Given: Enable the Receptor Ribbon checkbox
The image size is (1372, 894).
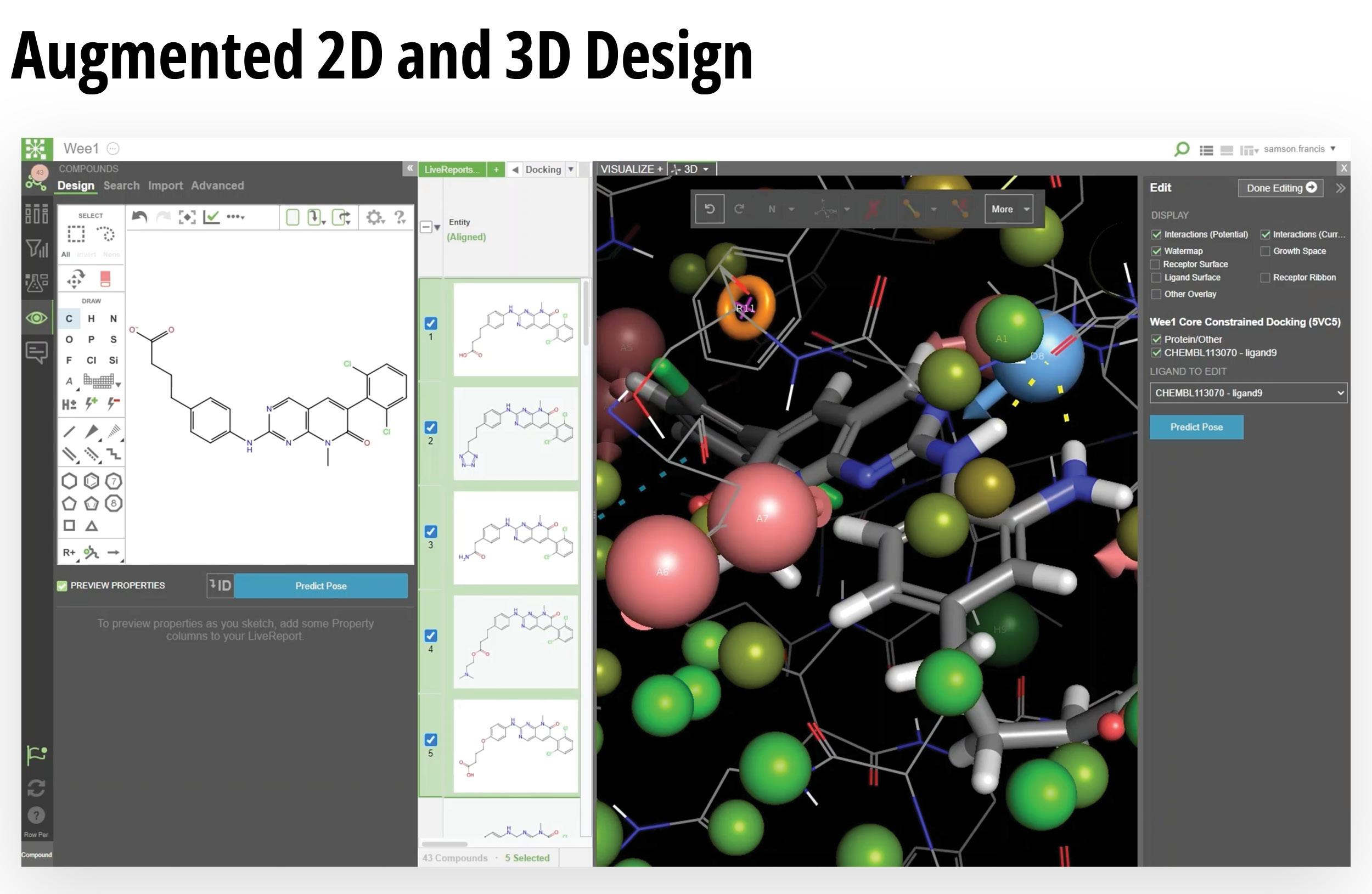Looking at the screenshot, I should 1265,278.
